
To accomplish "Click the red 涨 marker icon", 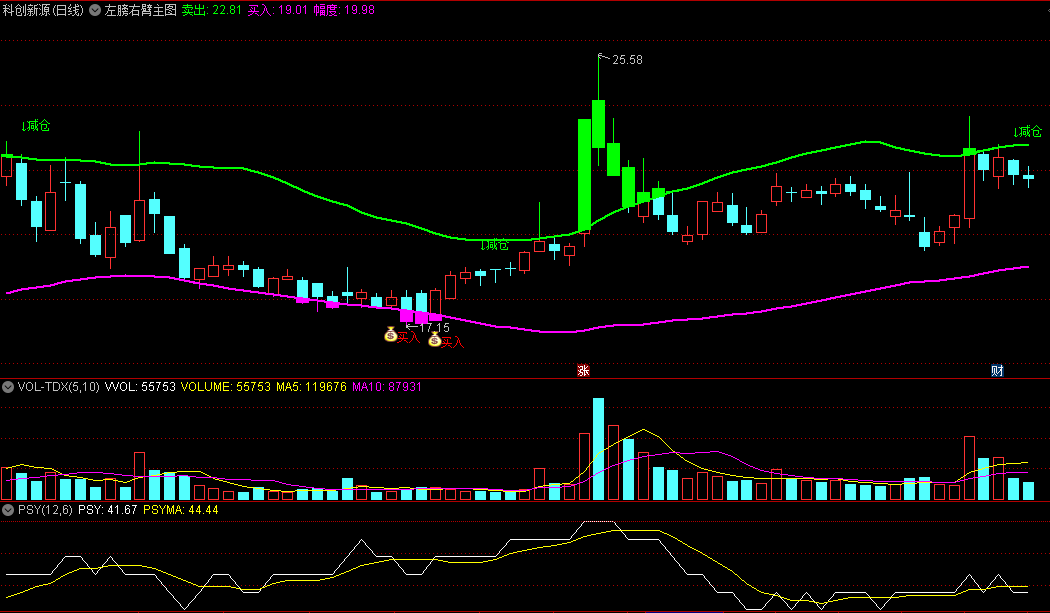I will tap(583, 370).
